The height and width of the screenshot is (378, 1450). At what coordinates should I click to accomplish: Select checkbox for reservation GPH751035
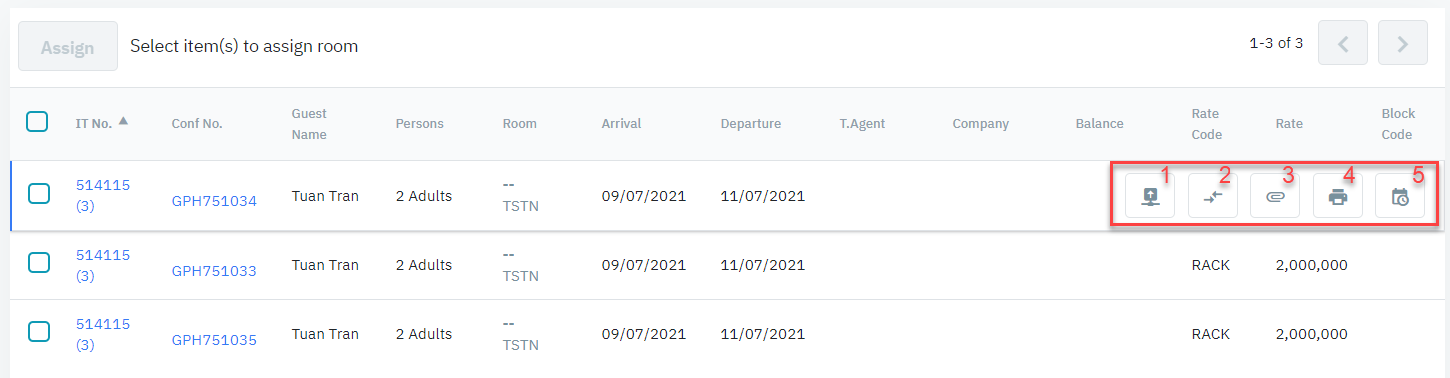point(39,332)
